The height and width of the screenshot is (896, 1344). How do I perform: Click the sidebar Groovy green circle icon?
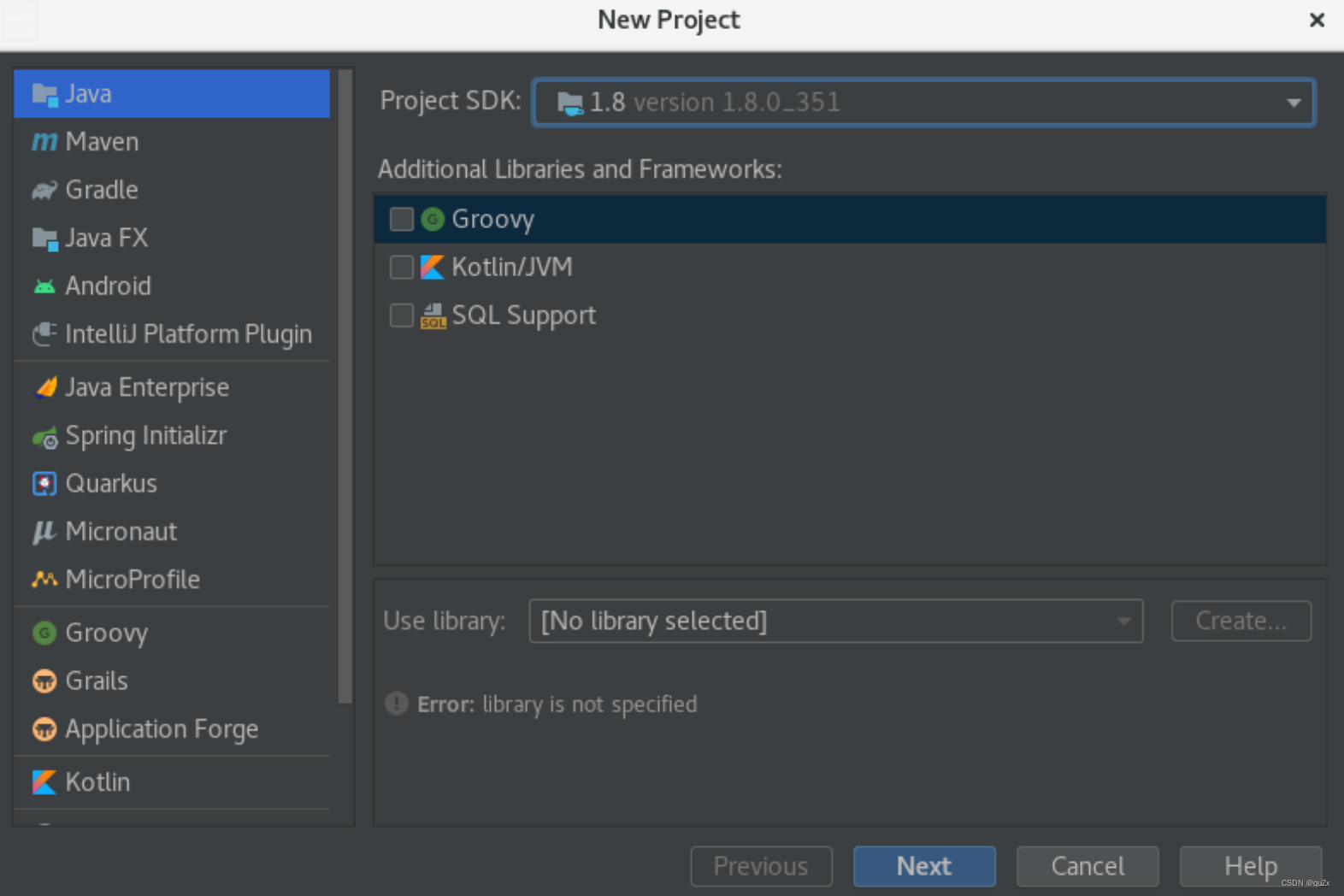[x=44, y=633]
